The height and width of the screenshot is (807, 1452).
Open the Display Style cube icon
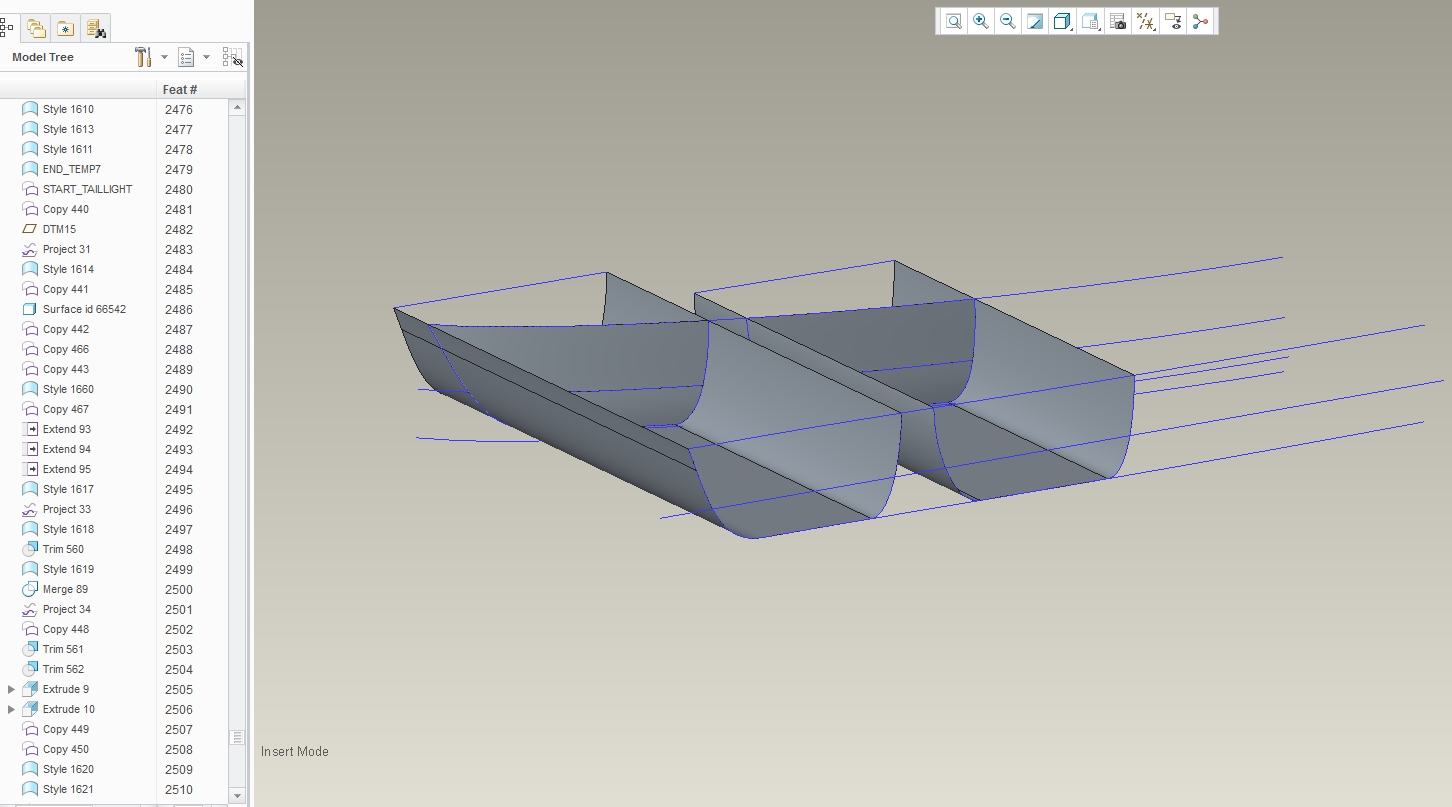click(1063, 21)
